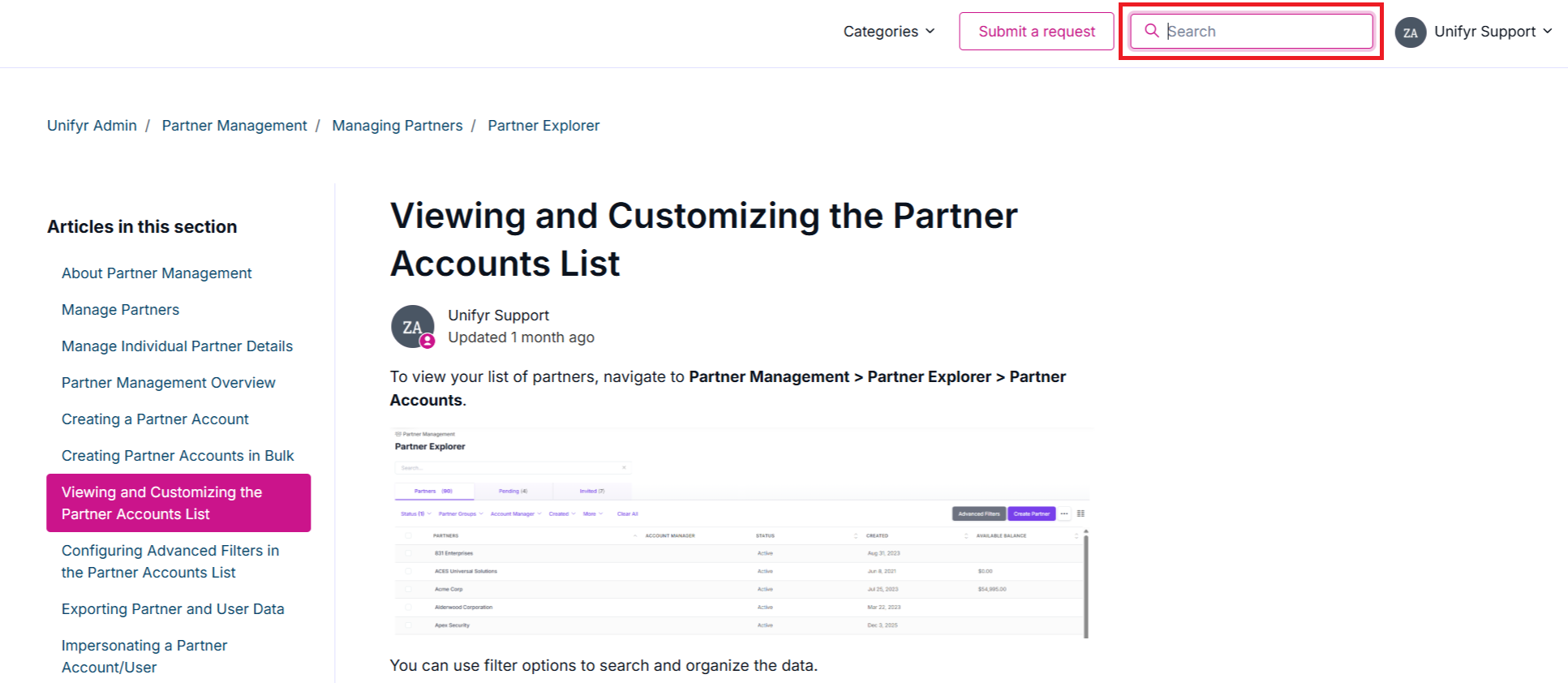
Task: Open the Impersonating a Partner Account/User article
Action: tap(144, 656)
